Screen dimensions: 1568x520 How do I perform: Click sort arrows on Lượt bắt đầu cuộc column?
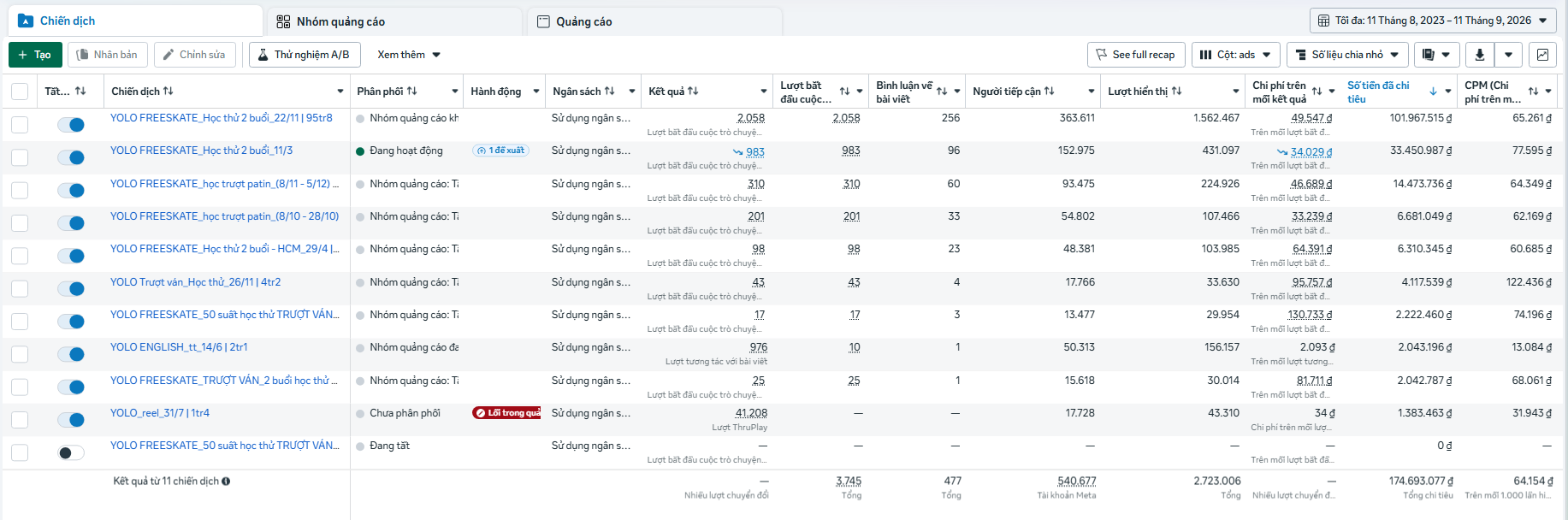tap(844, 92)
